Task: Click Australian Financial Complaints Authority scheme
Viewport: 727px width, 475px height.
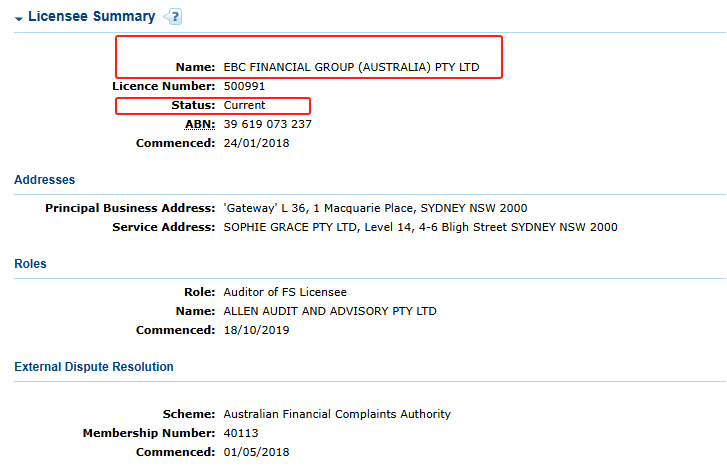Action: tap(337, 414)
